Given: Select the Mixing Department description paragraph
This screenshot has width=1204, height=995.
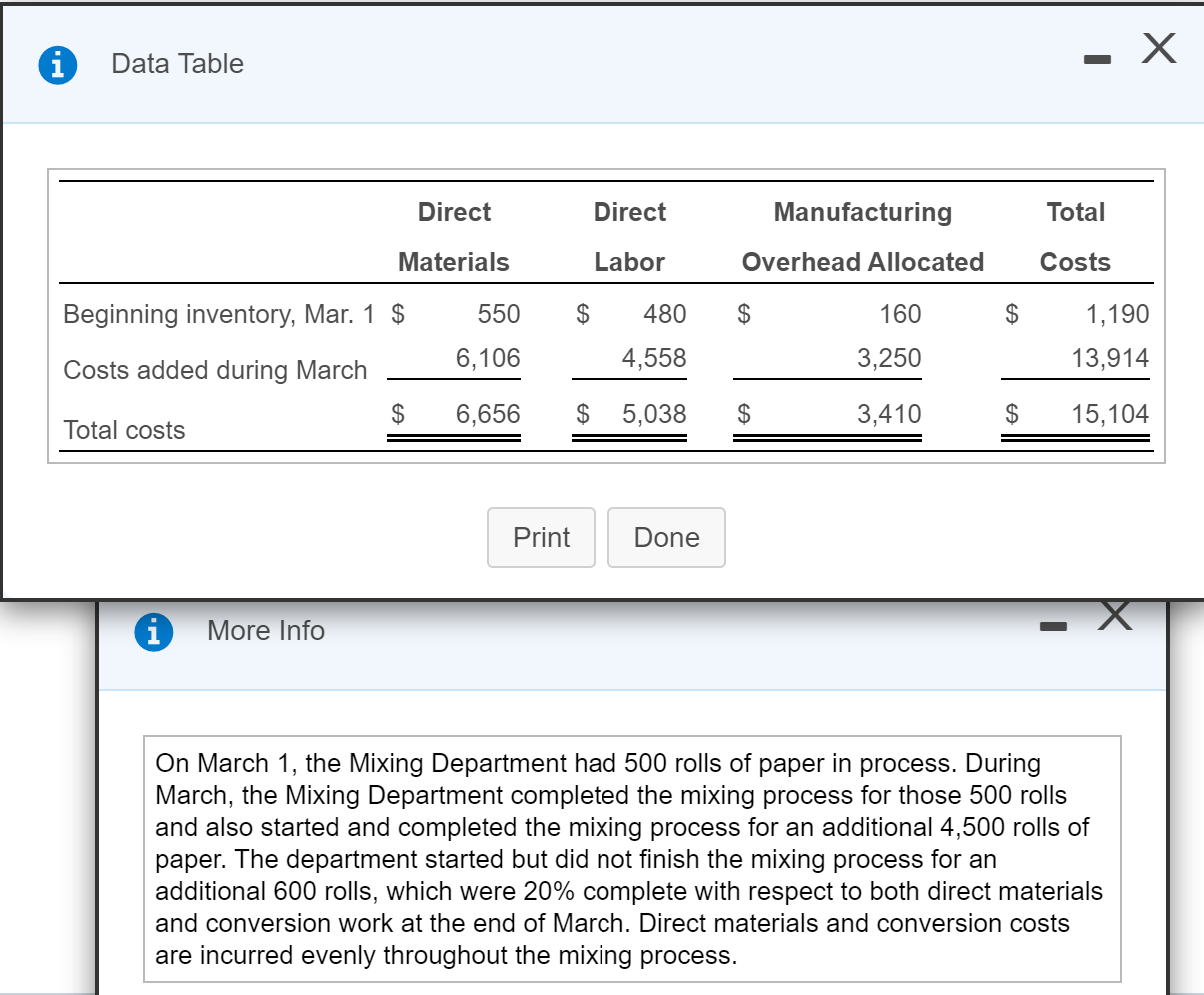Looking at the screenshot, I should 628,858.
